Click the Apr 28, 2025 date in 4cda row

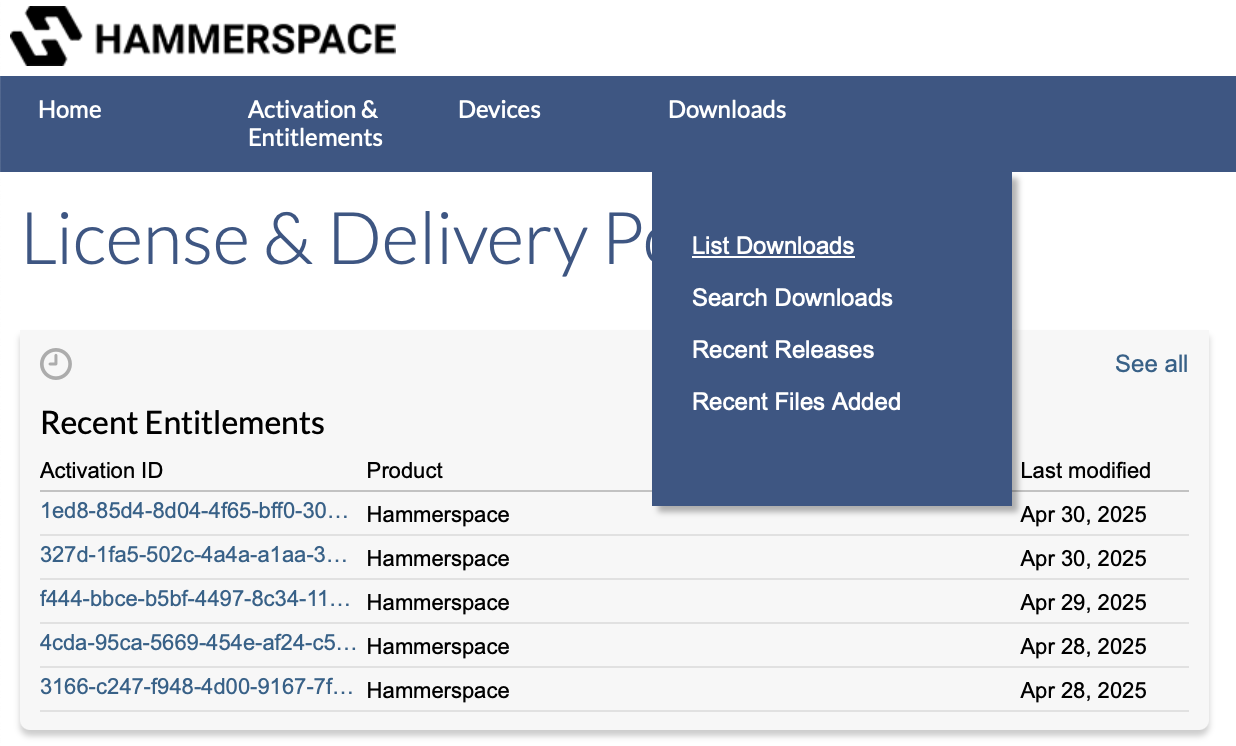tap(1083, 647)
